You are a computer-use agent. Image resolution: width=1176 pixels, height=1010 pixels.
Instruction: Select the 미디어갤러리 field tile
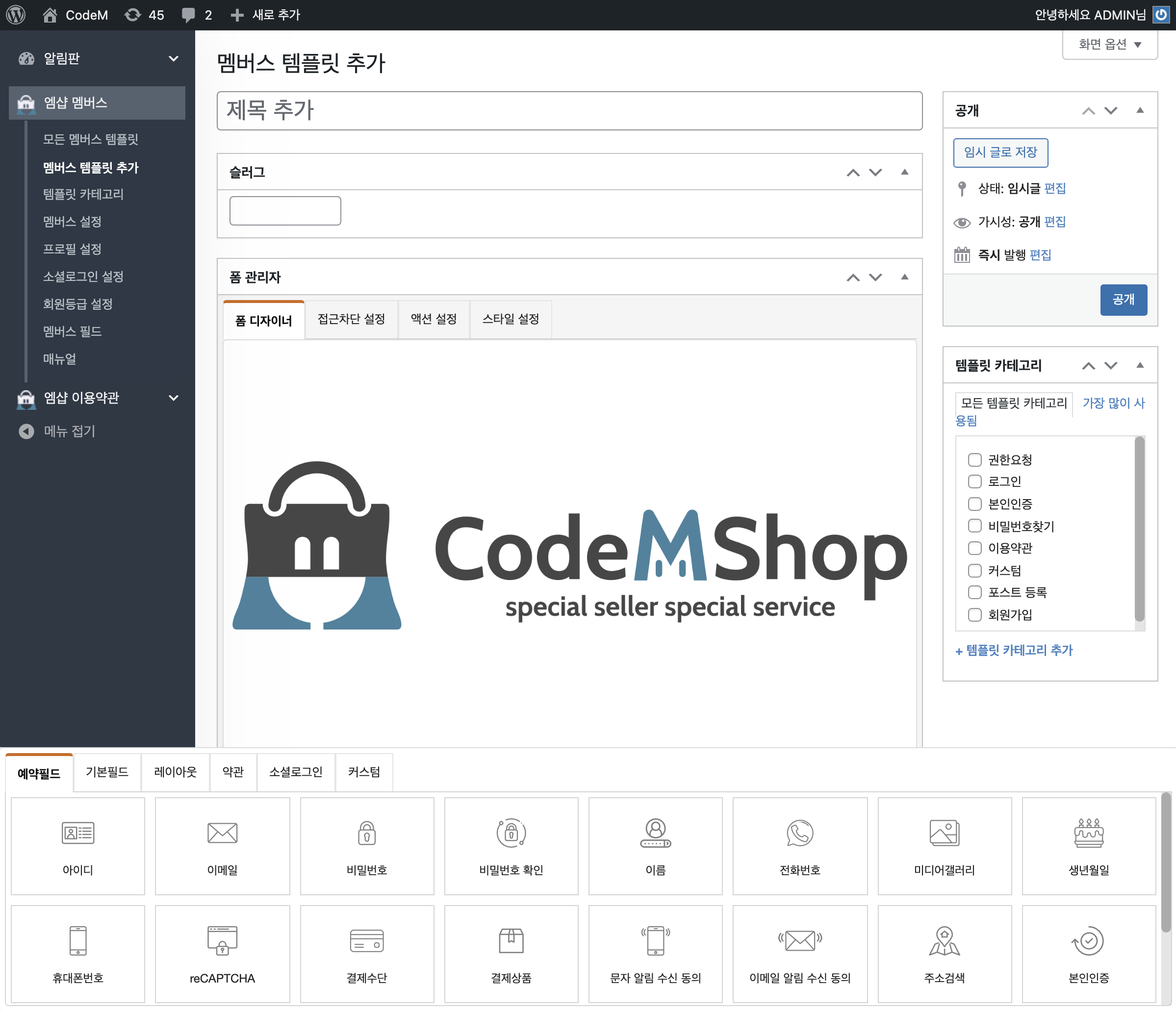pos(945,846)
